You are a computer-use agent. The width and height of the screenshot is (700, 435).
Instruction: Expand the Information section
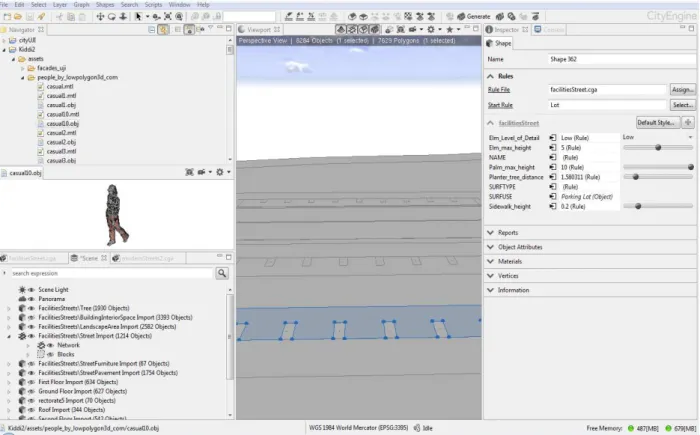(490, 290)
